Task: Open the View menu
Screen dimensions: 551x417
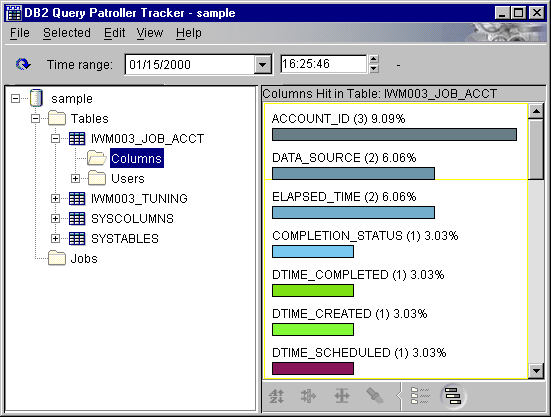Action: [150, 33]
